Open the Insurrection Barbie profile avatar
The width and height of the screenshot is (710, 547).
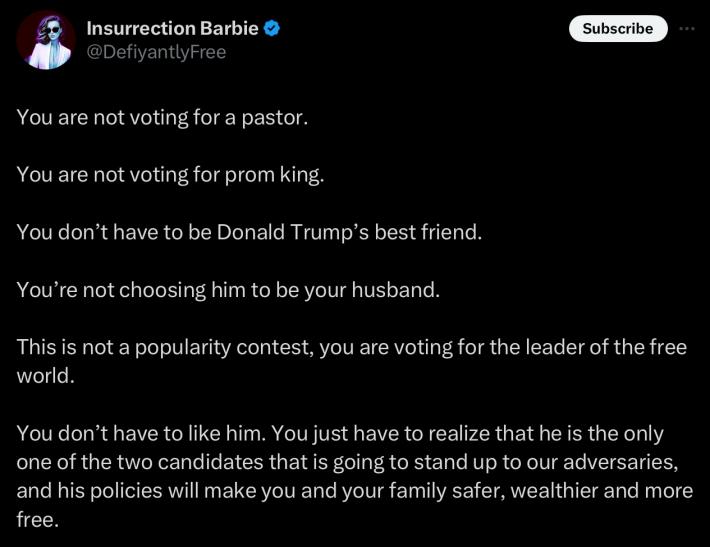click(46, 40)
